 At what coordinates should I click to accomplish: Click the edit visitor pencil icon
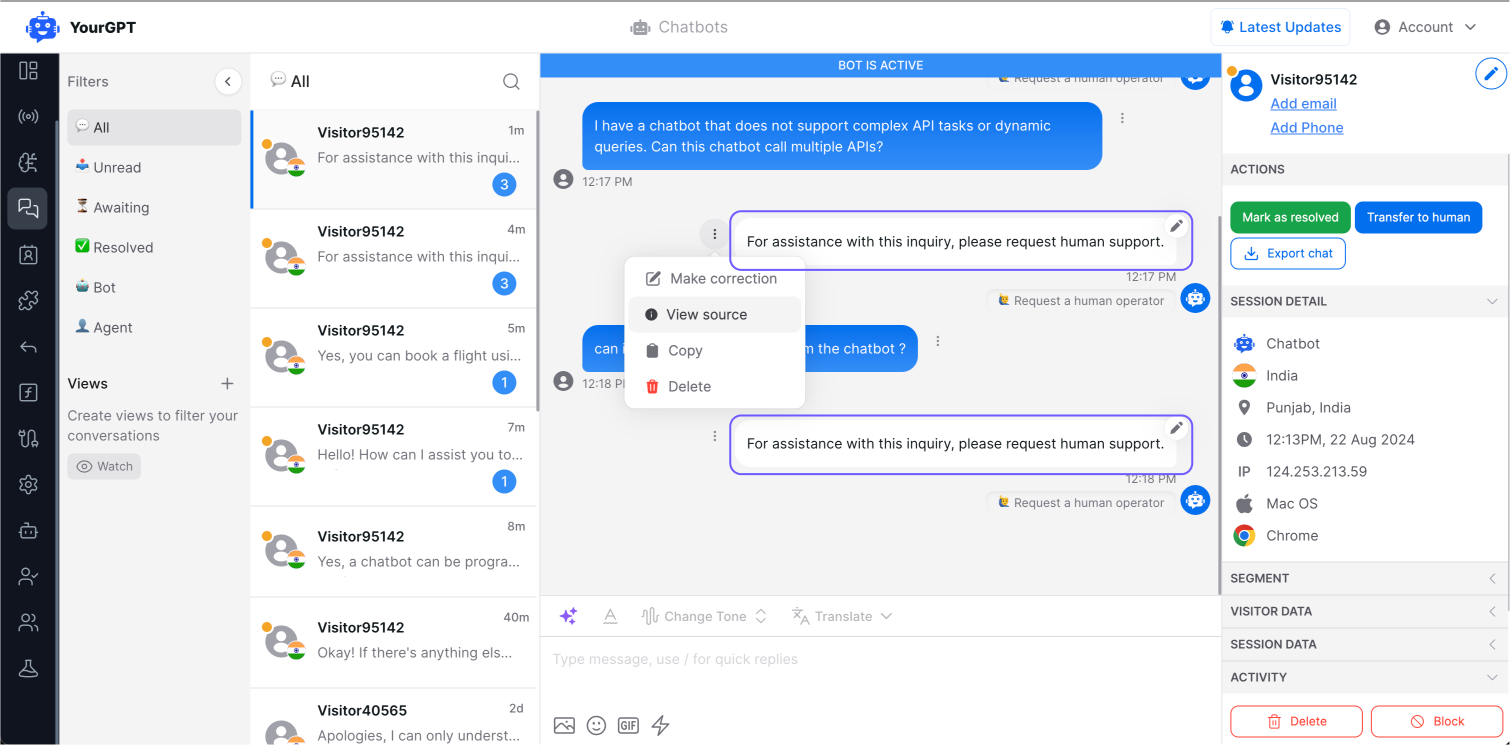1490,74
